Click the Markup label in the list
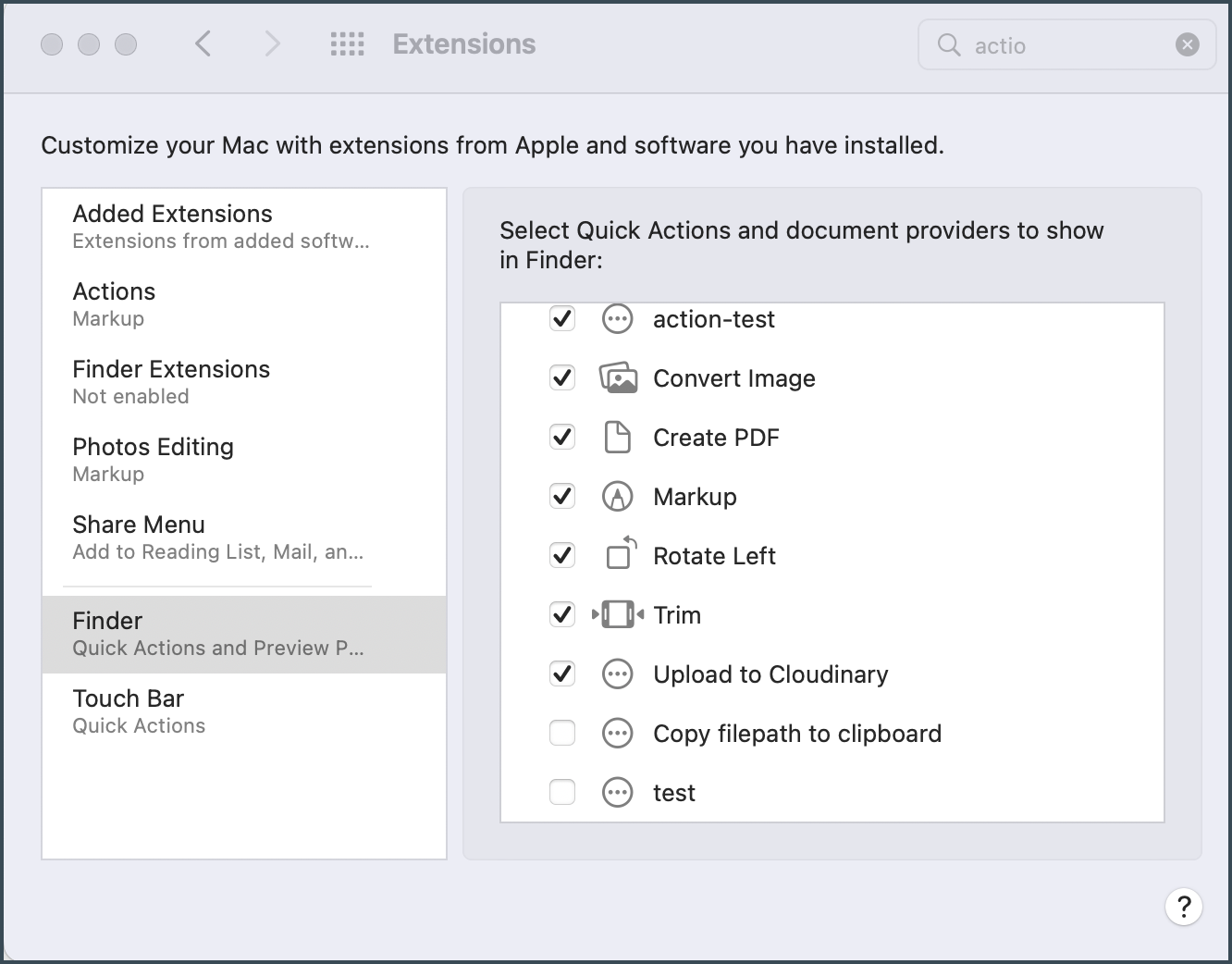Image resolution: width=1232 pixels, height=964 pixels. point(695,497)
